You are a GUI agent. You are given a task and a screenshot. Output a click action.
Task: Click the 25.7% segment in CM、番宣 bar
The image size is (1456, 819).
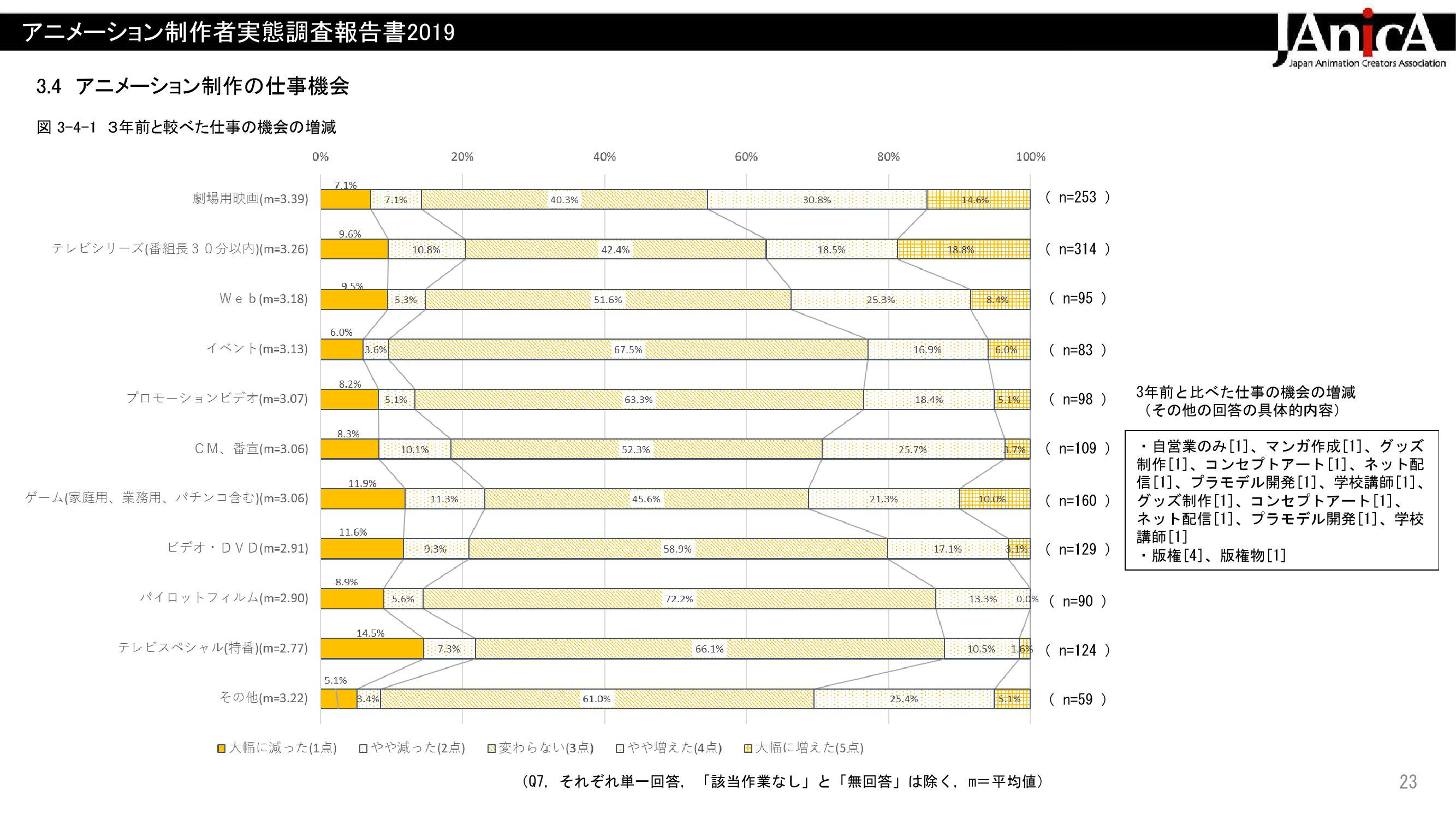pos(913,449)
